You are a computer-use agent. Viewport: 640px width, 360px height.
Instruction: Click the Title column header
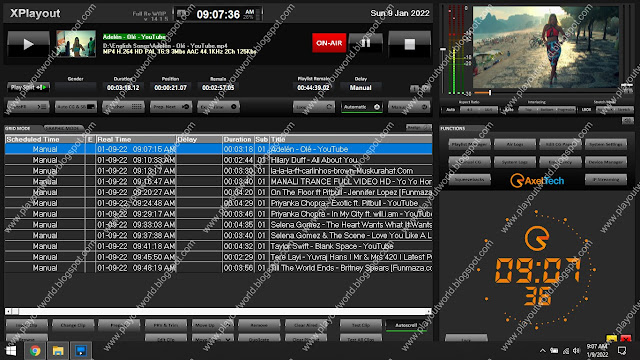351,139
